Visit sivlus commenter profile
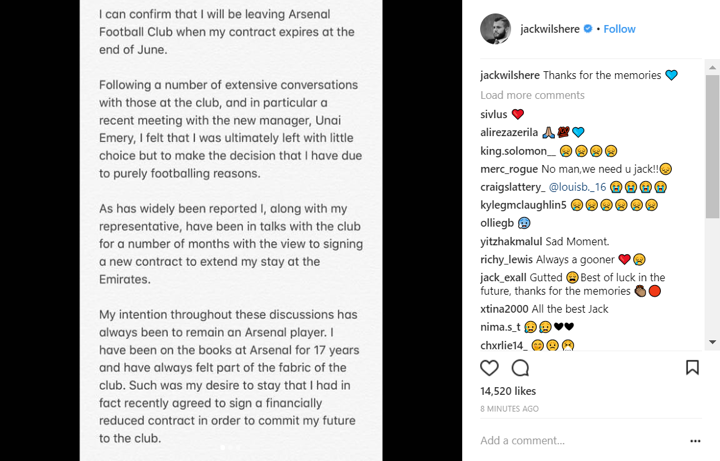The width and height of the screenshot is (720, 461). coord(494,114)
